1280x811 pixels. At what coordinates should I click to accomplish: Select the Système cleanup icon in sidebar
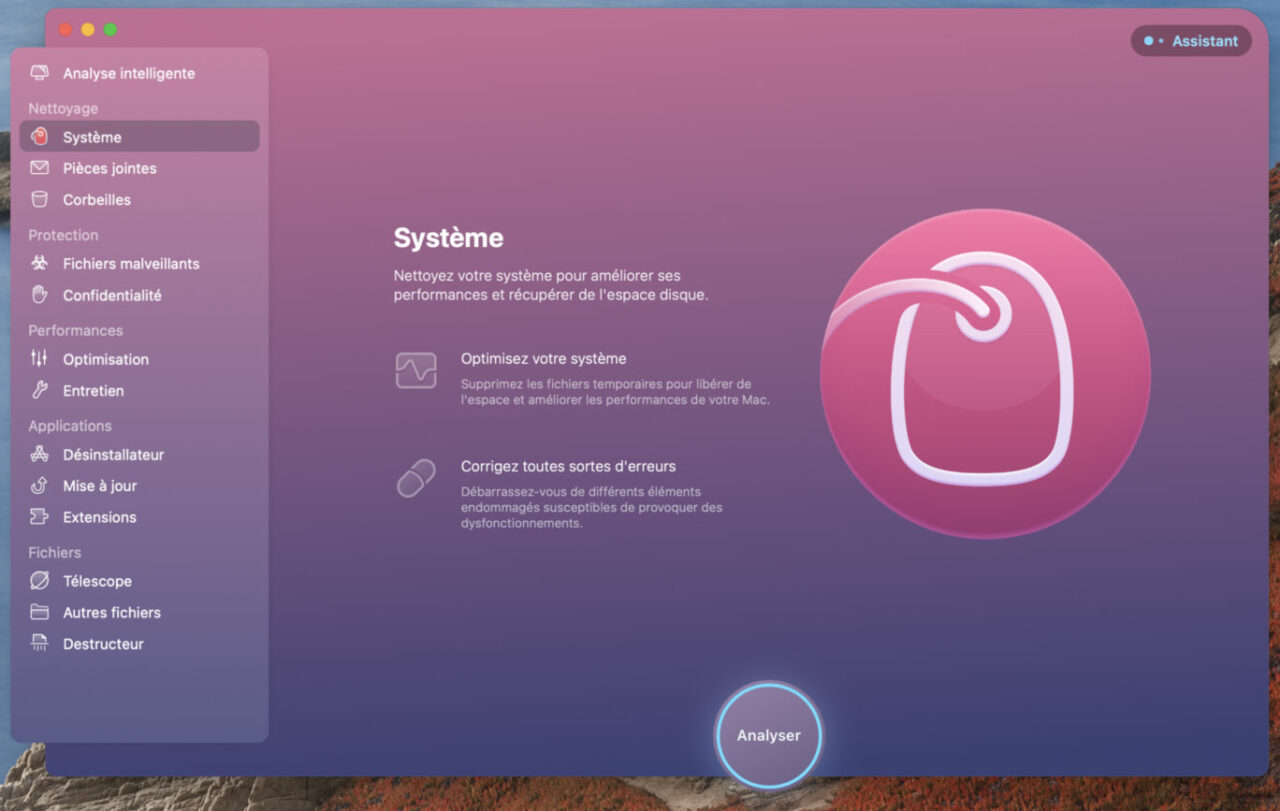click(41, 136)
